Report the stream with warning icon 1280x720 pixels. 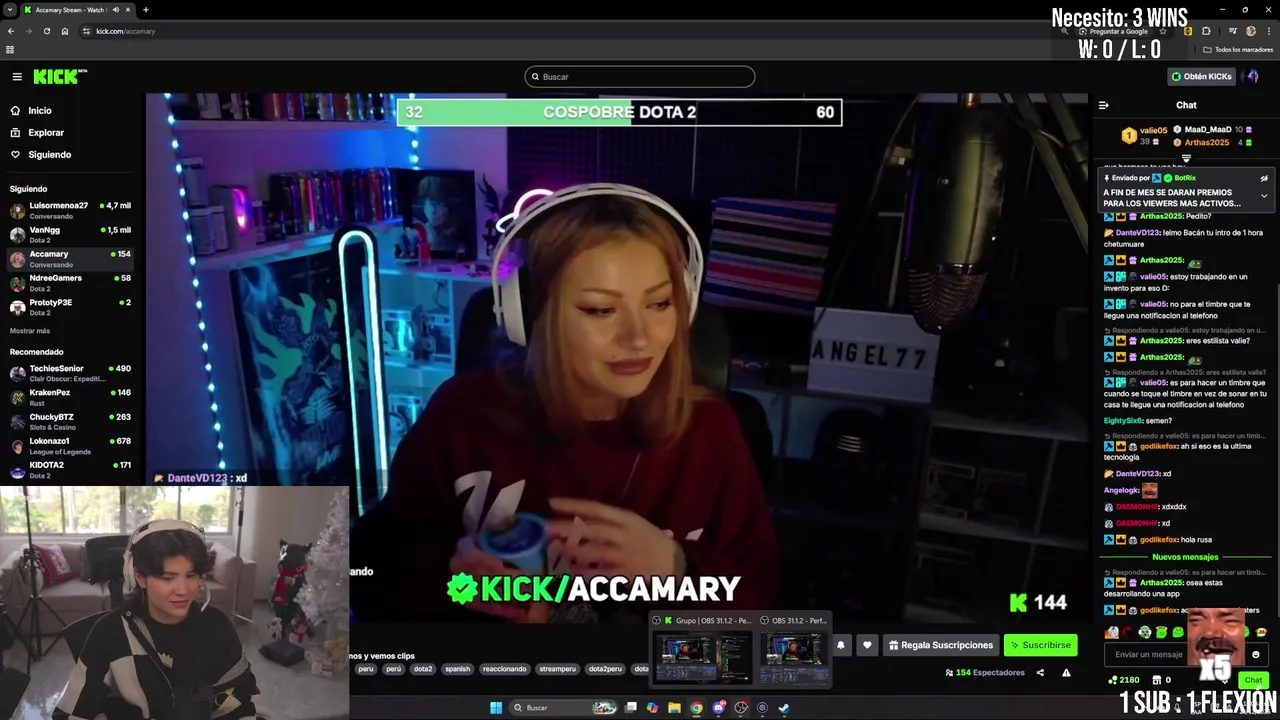tap(1066, 673)
